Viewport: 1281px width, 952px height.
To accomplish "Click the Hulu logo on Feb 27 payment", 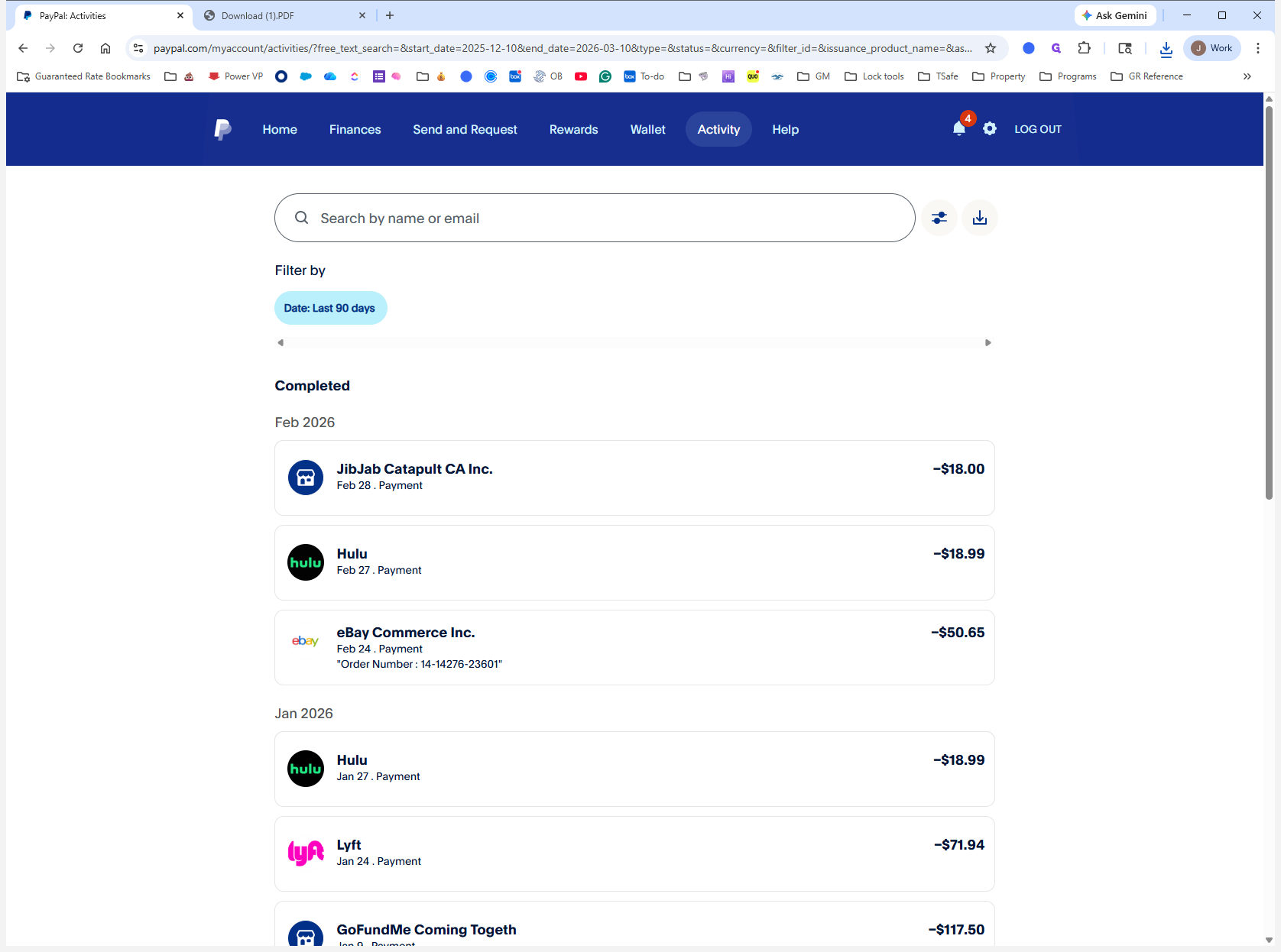I will [x=306, y=562].
